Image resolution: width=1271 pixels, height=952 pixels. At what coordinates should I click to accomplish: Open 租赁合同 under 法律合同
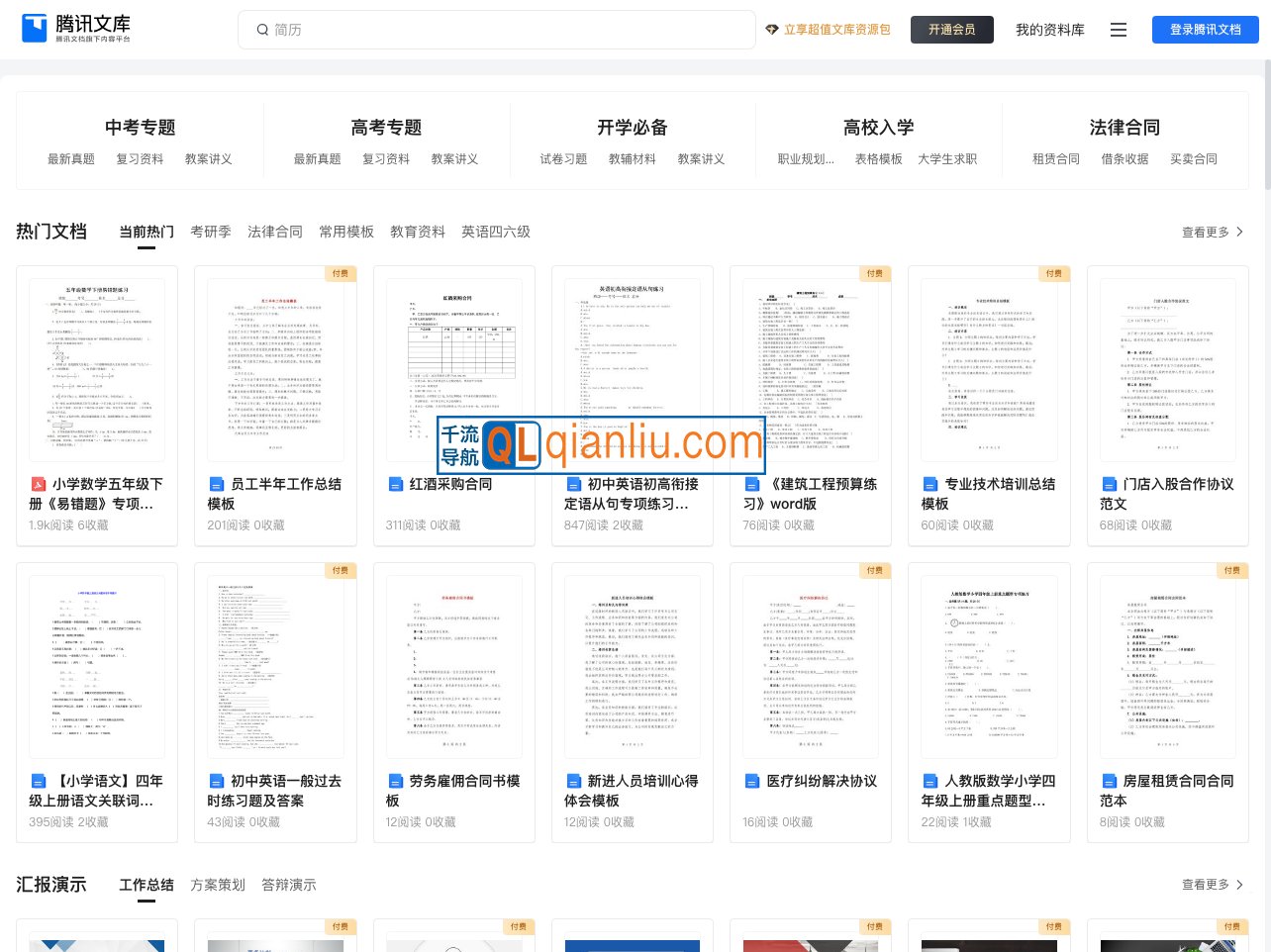(x=1055, y=158)
